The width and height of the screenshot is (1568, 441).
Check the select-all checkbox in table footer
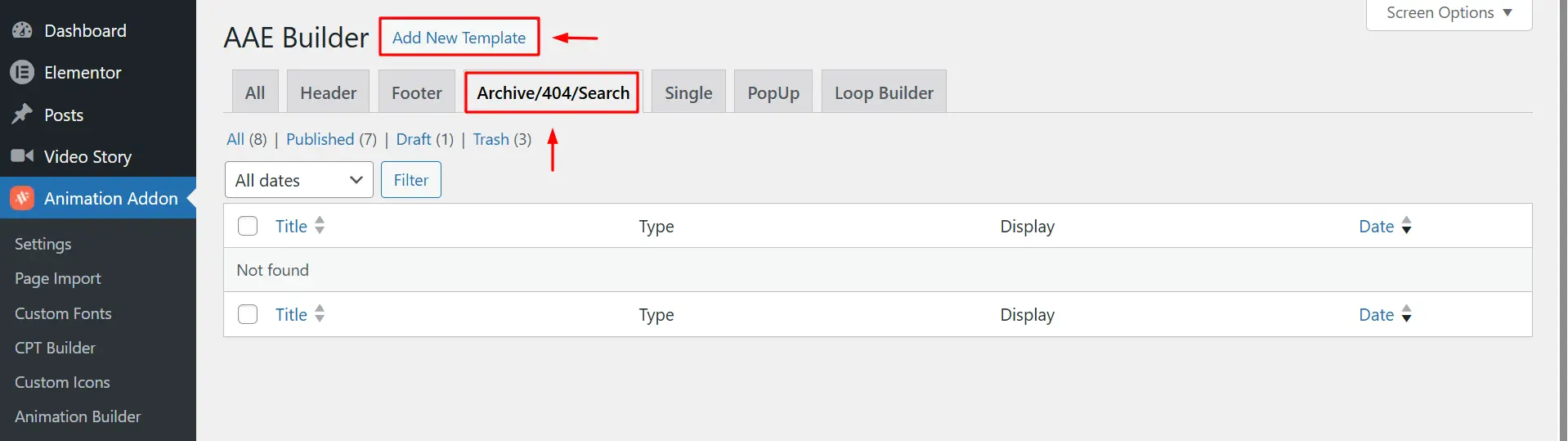point(248,314)
